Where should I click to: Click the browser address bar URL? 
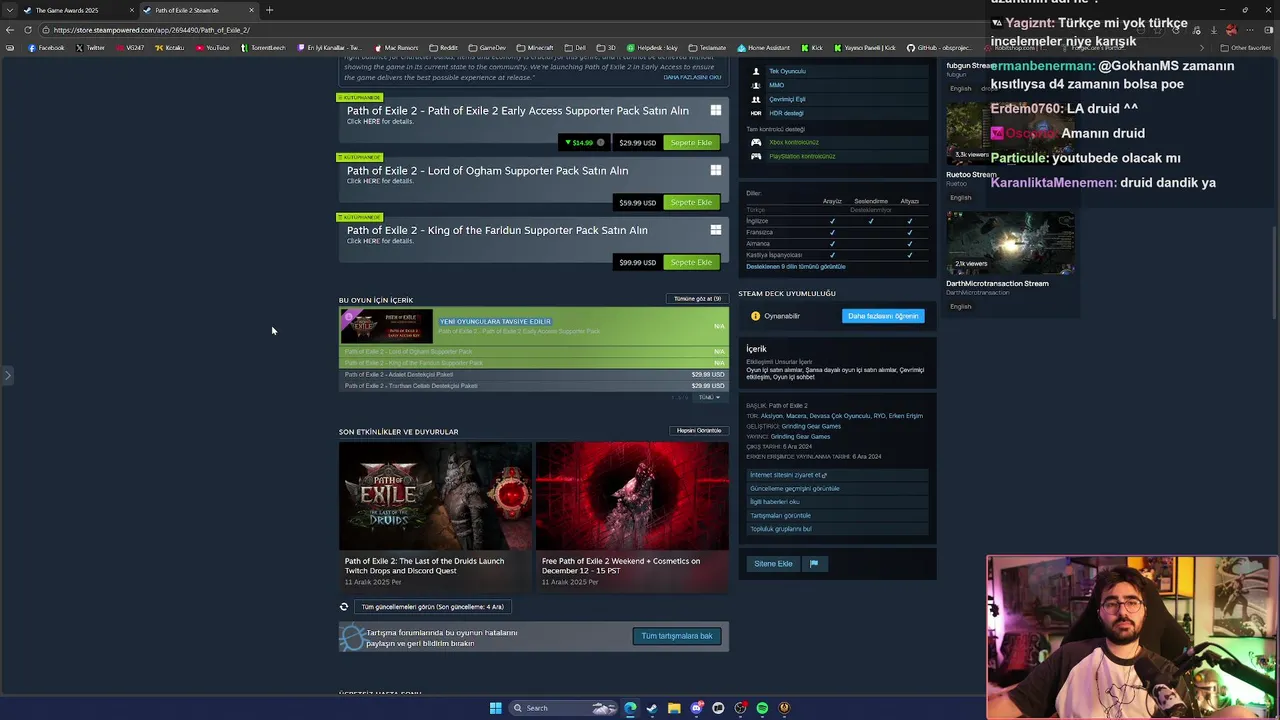tap(151, 30)
